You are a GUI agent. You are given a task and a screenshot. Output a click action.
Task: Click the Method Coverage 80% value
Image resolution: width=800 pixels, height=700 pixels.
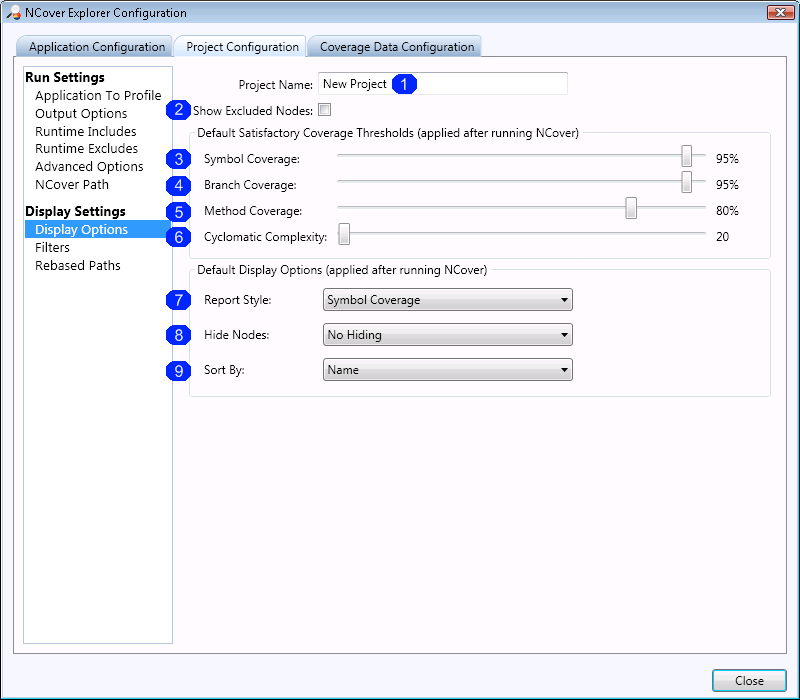727,211
